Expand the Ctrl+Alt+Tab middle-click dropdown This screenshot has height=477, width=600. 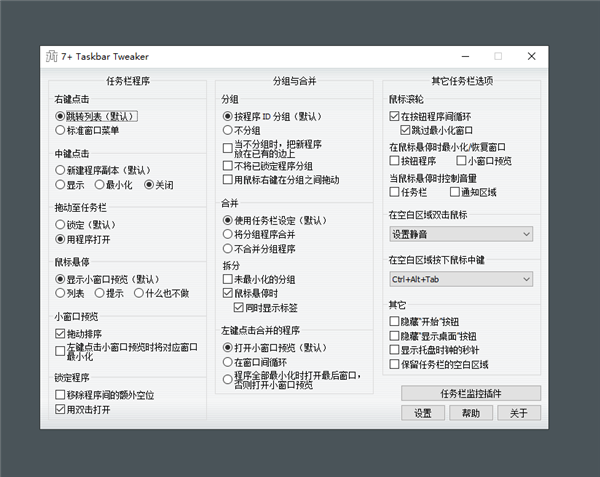[x=461, y=279]
